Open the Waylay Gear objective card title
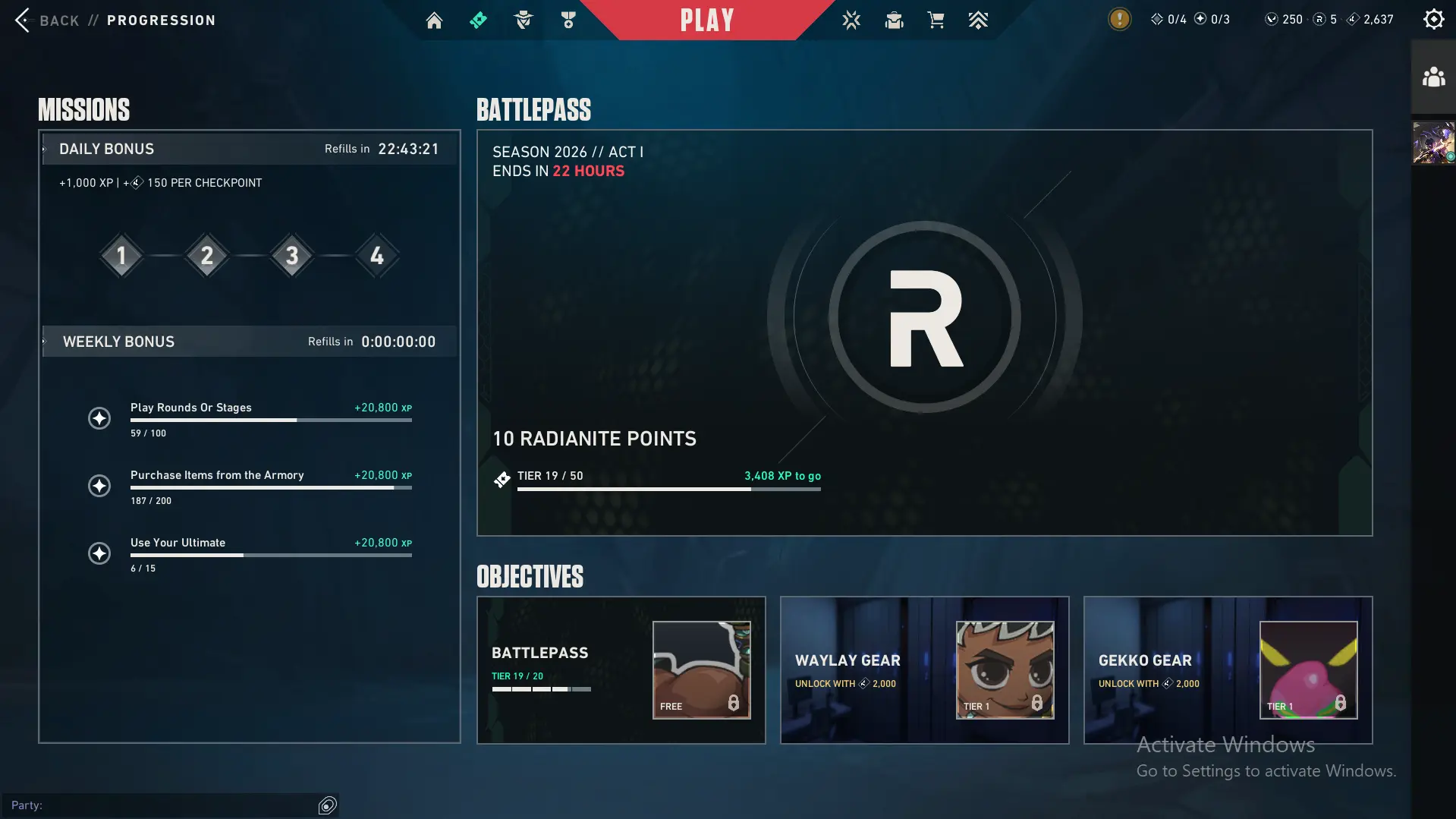The image size is (1456, 819). [847, 660]
